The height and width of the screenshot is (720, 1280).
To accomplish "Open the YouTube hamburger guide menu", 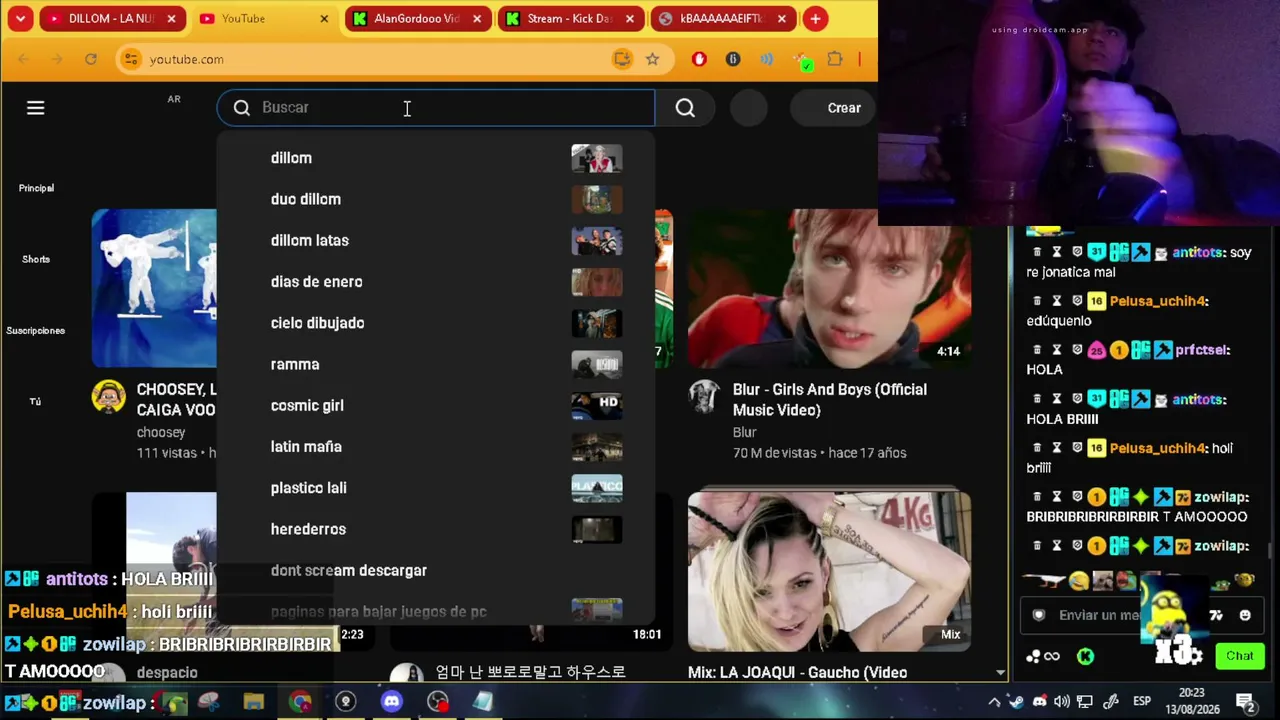I will [x=36, y=108].
